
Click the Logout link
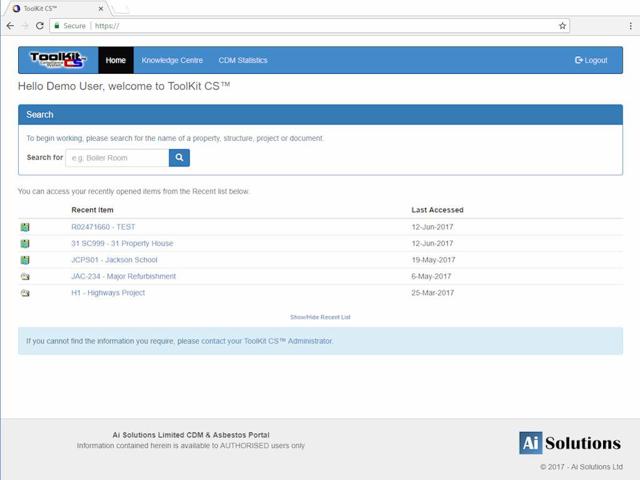(591, 60)
